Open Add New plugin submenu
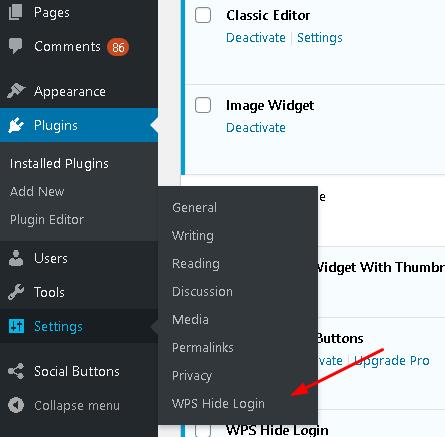Screen dimensions: 445x437 37,192
